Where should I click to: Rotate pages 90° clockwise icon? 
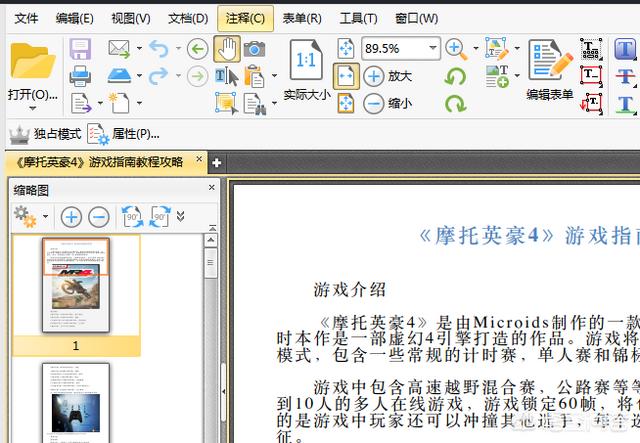coord(160,216)
